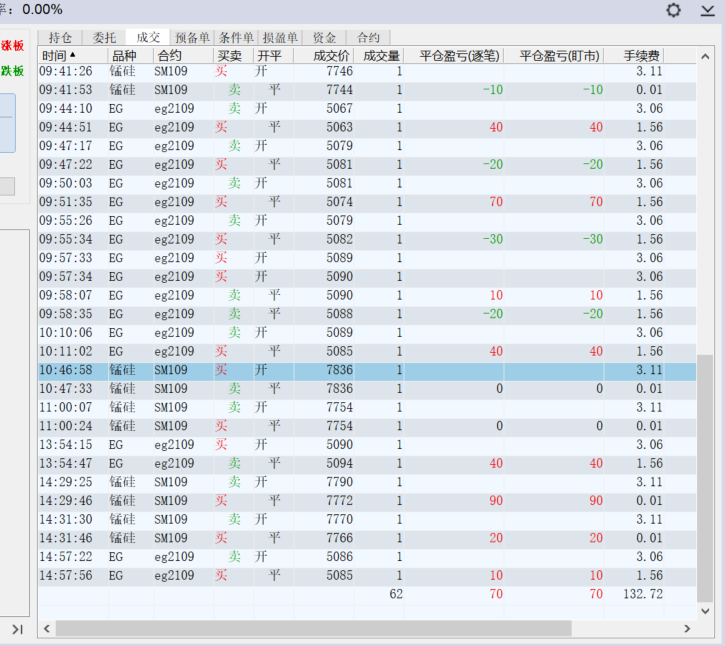Select the trade row at 09:47:22

coord(367,165)
